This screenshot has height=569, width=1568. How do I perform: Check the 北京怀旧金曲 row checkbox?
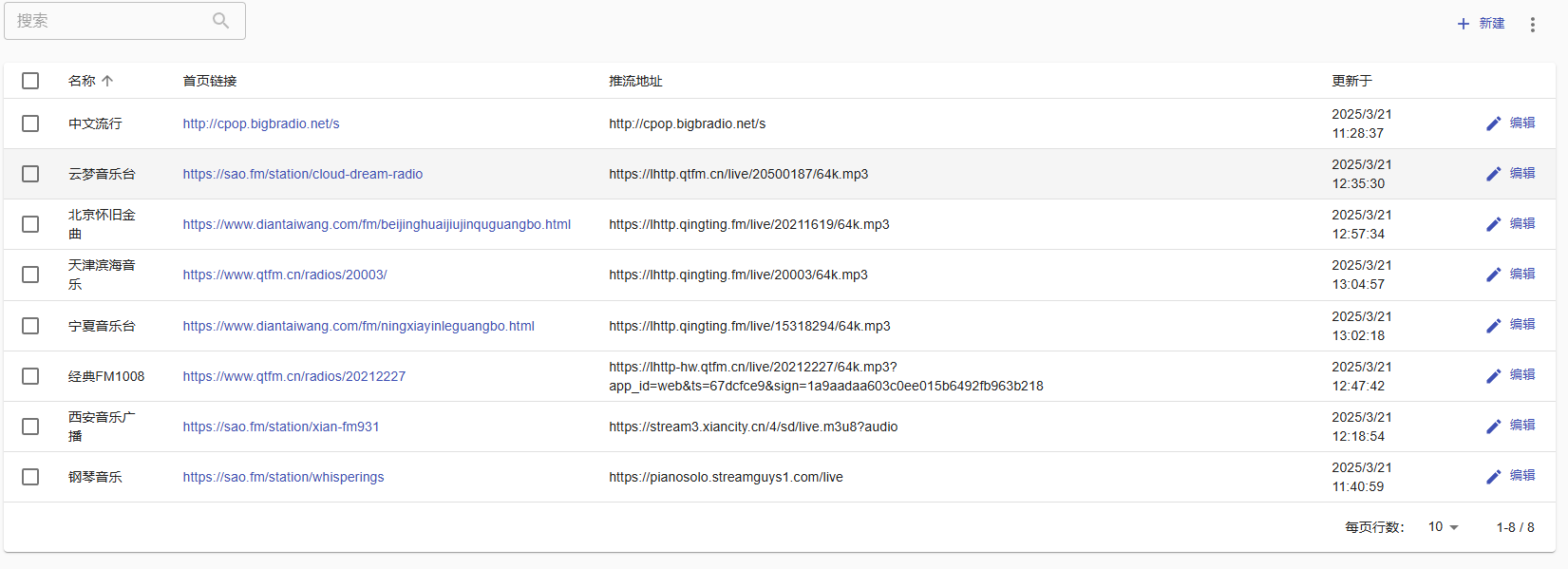pyautogui.click(x=30, y=224)
